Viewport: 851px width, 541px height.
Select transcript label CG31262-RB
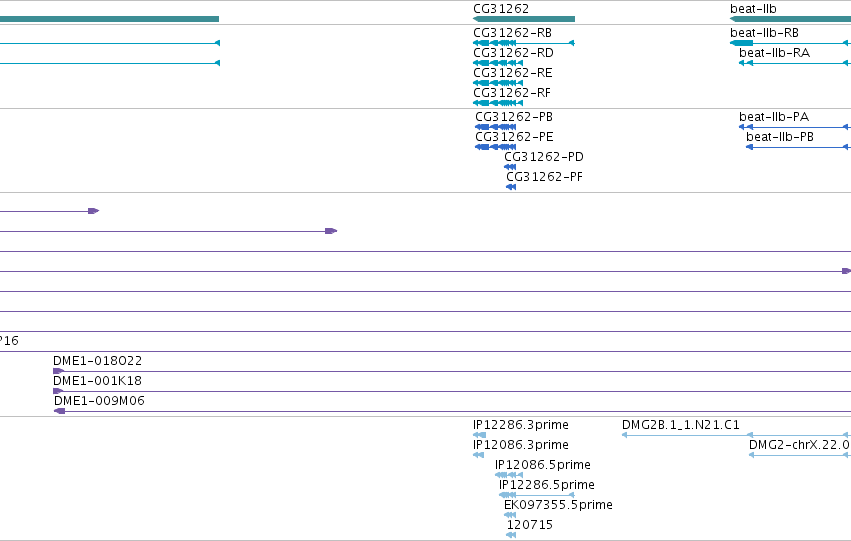[512, 33]
